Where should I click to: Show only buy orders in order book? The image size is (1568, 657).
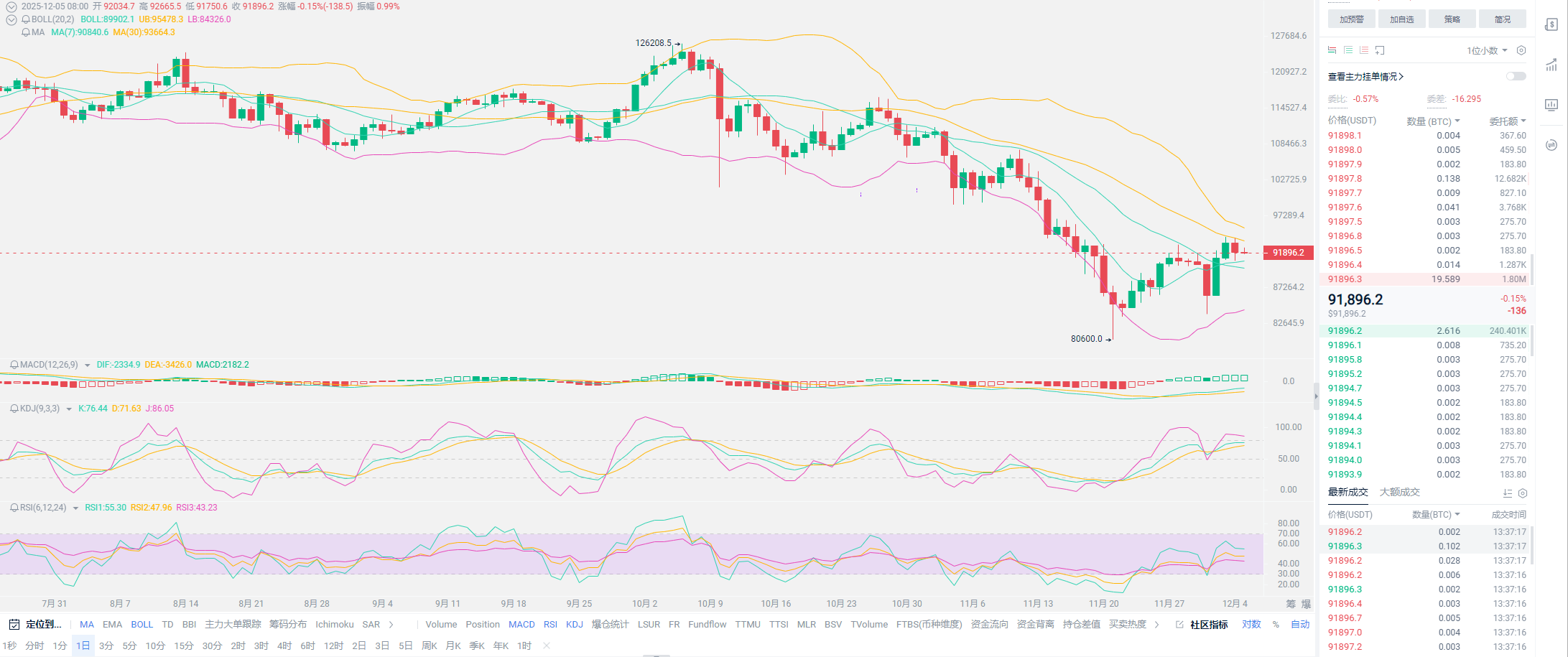(x=1348, y=50)
